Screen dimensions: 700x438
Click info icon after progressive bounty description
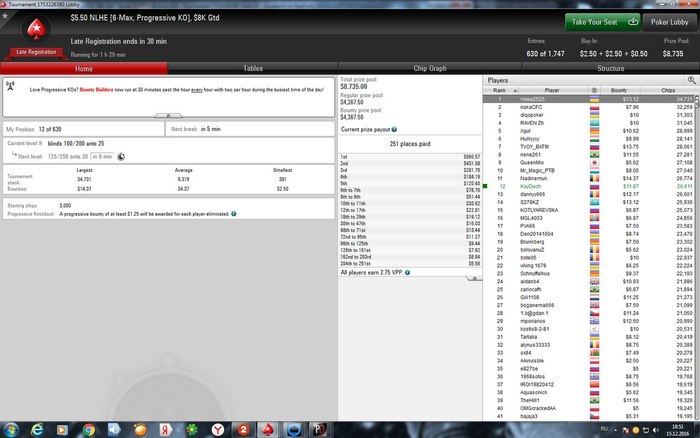[x=234, y=214]
